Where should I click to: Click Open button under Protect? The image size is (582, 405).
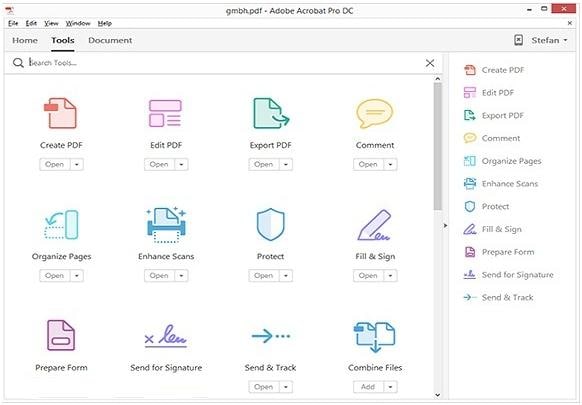point(264,276)
